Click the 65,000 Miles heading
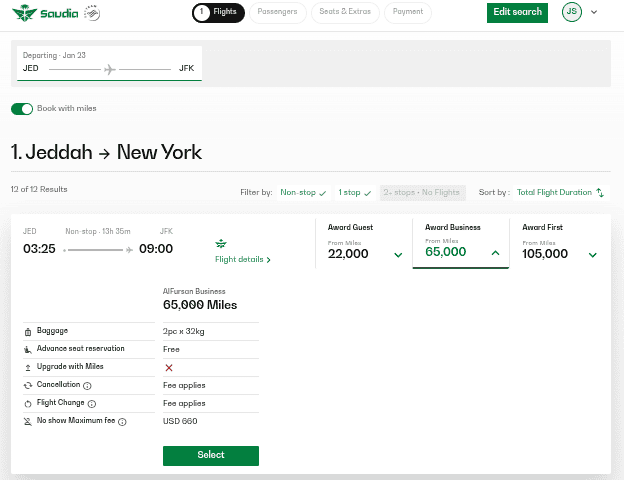The image size is (624, 480). (x=200, y=305)
